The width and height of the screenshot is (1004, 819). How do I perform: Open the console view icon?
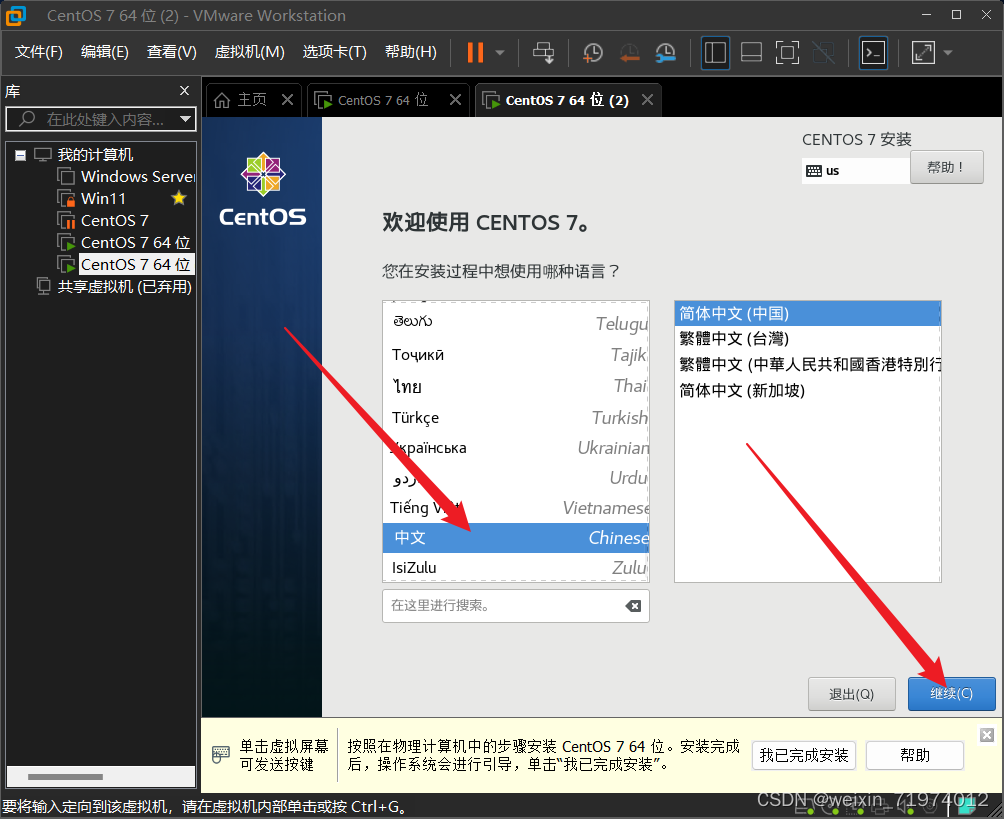tap(873, 53)
